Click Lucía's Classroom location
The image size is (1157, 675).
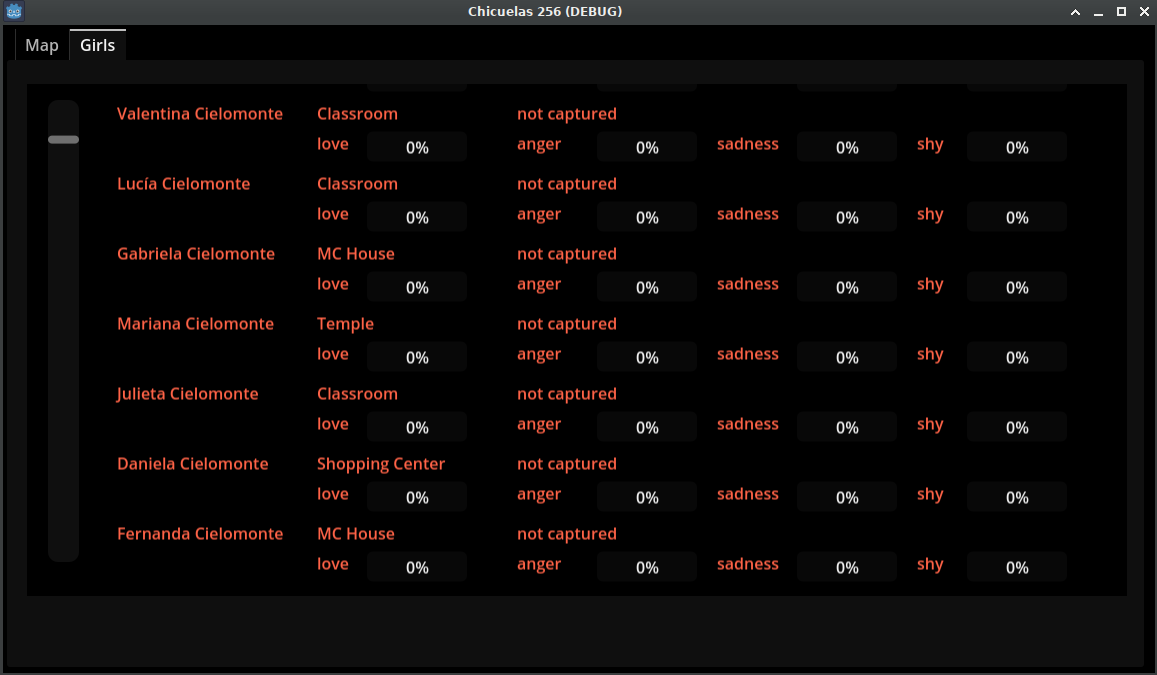tap(357, 184)
